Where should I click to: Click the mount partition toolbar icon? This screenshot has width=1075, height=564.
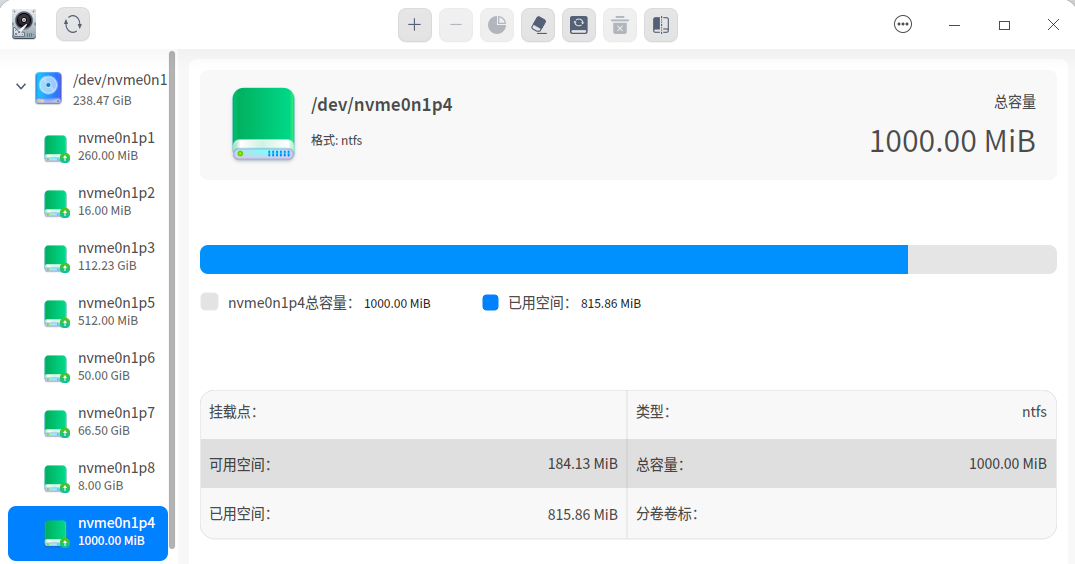tap(579, 25)
